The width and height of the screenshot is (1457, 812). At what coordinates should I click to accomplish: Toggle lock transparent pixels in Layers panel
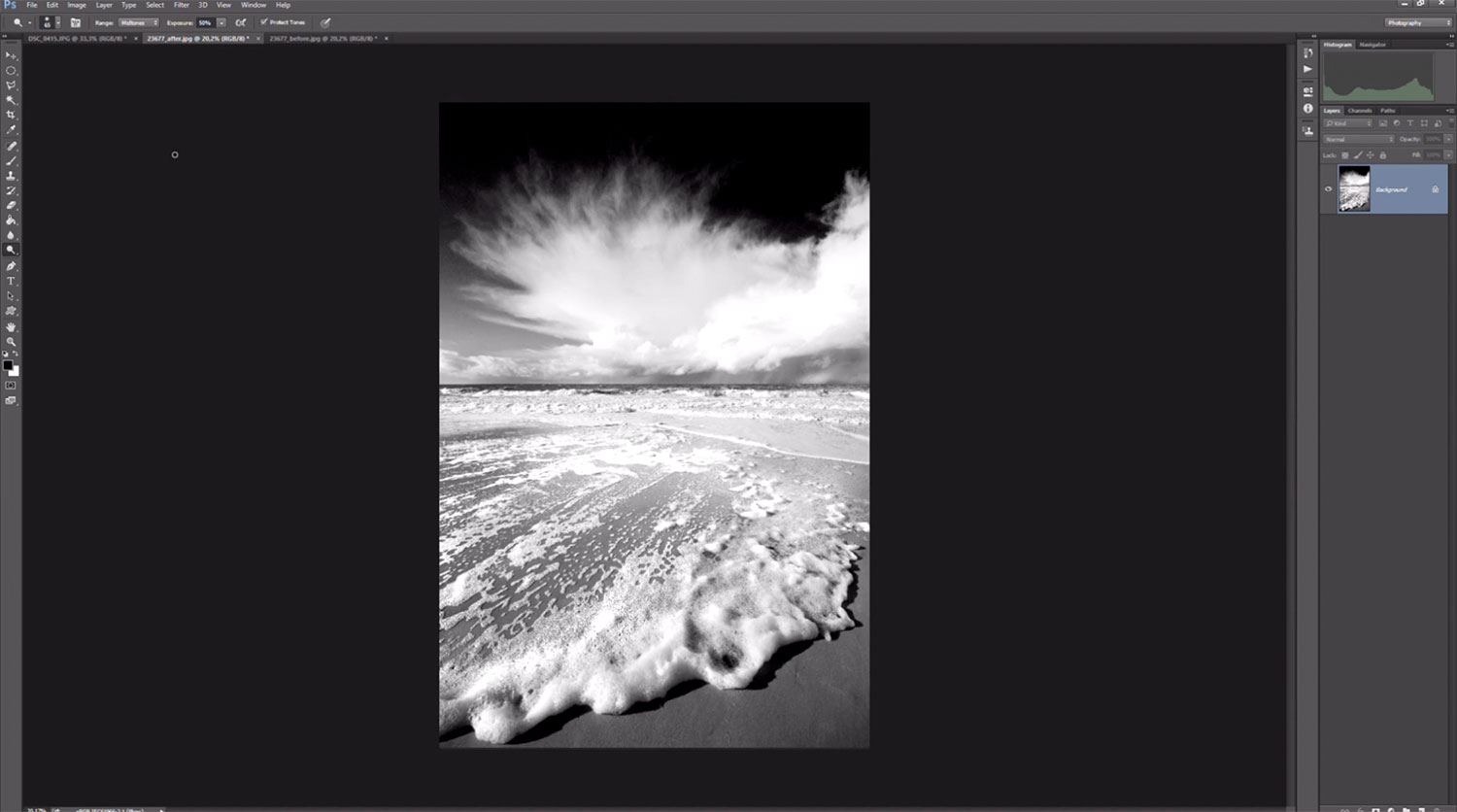coord(1345,155)
